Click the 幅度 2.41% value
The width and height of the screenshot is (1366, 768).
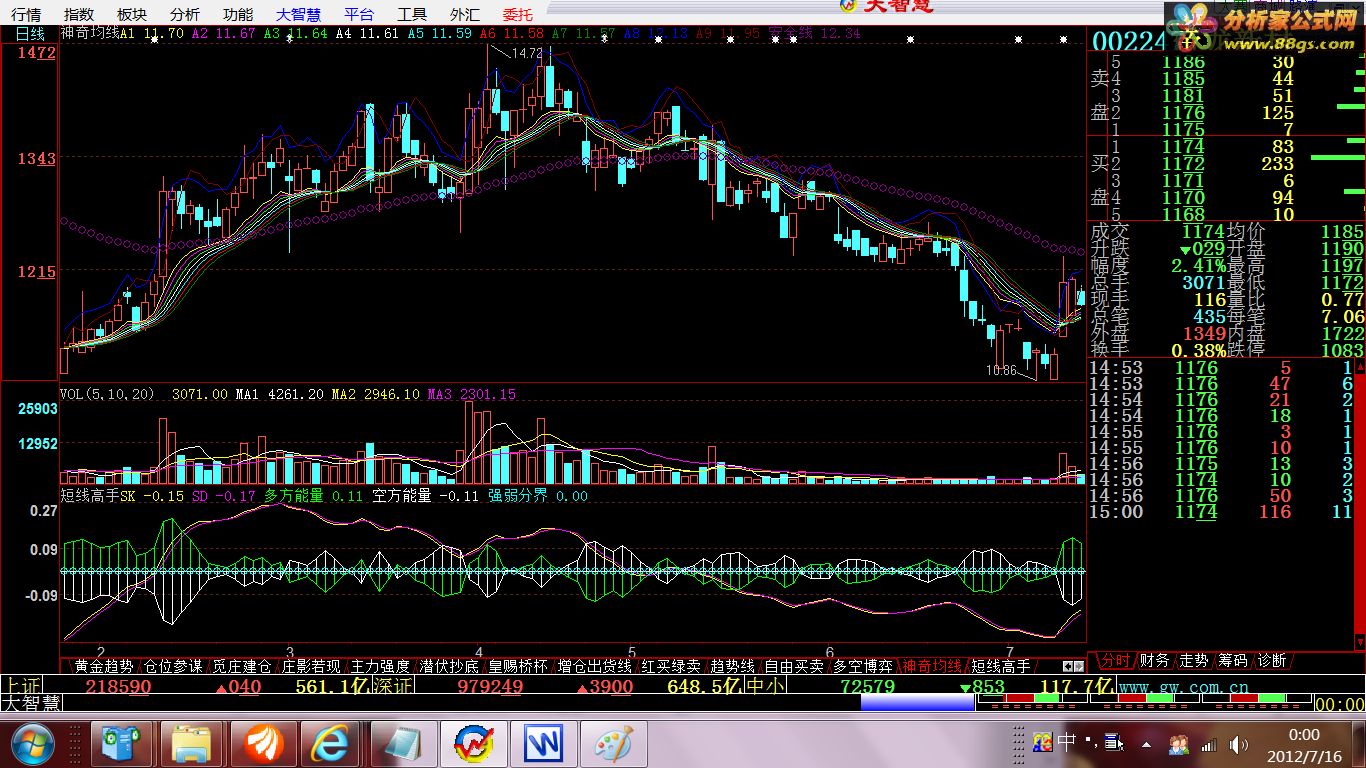pyautogui.click(x=1199, y=266)
